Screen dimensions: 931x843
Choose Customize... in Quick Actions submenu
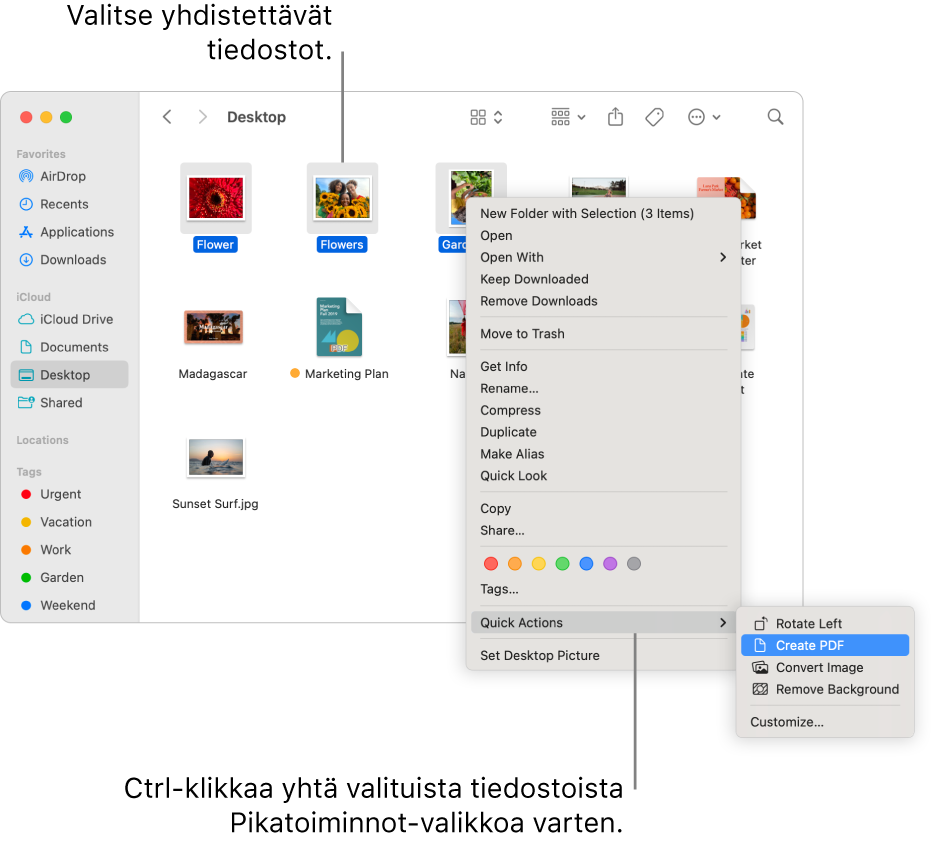[x=825, y=722]
